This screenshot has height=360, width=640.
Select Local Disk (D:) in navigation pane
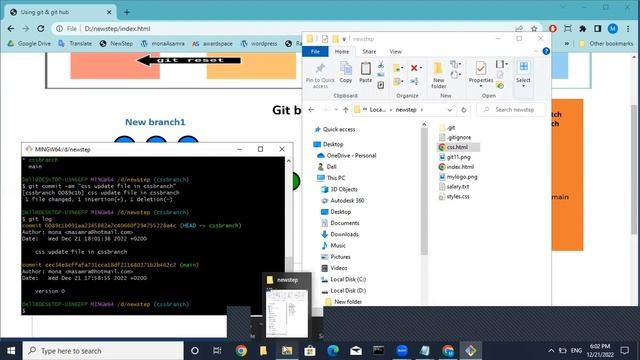[343, 290]
